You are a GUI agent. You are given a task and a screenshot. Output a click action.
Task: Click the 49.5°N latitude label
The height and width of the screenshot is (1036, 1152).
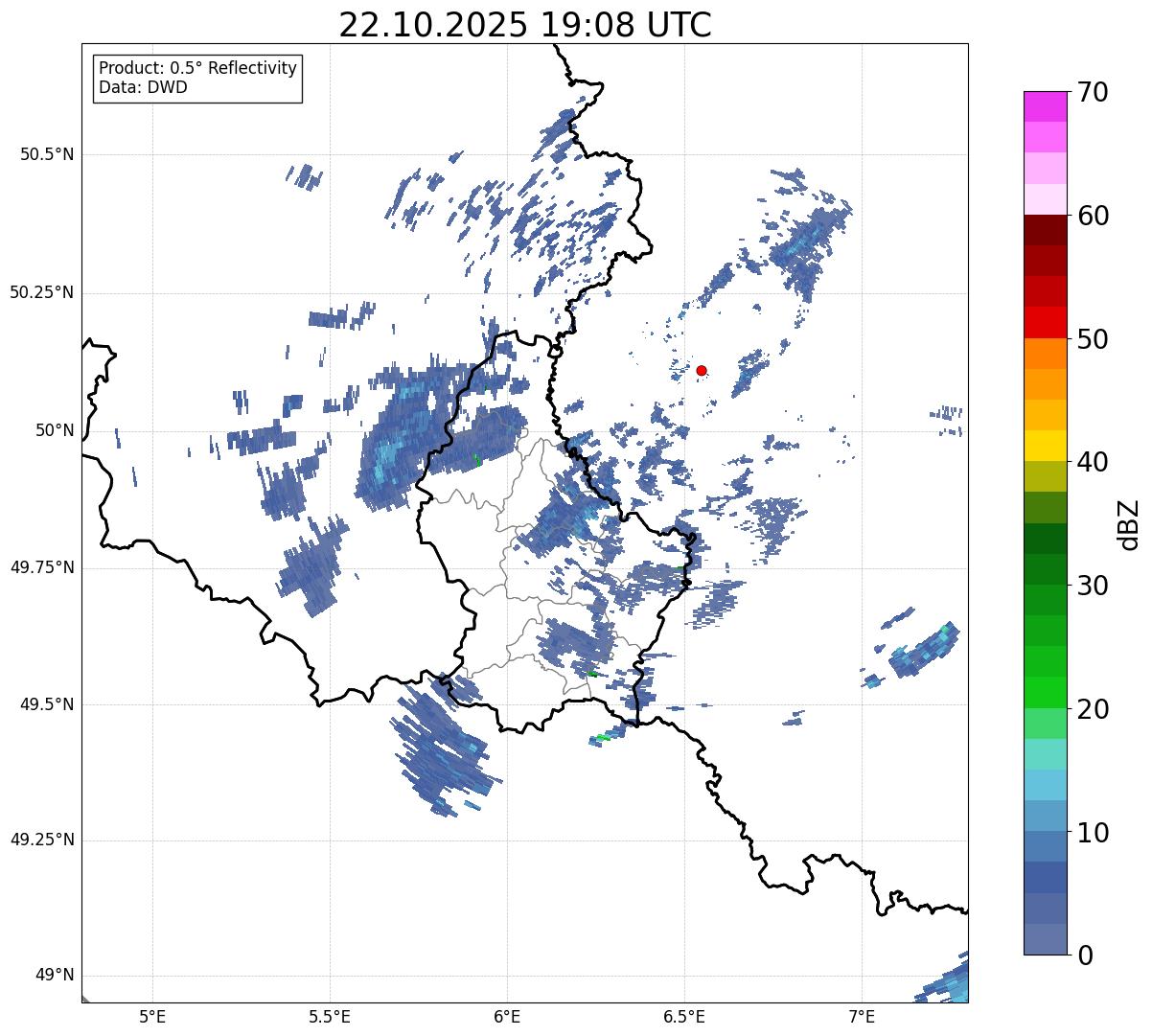(x=47, y=704)
